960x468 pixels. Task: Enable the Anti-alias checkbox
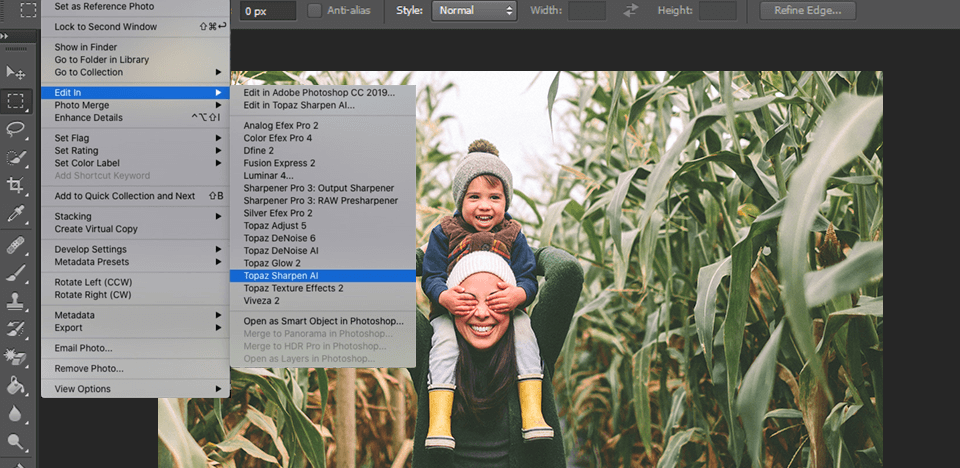pos(314,10)
